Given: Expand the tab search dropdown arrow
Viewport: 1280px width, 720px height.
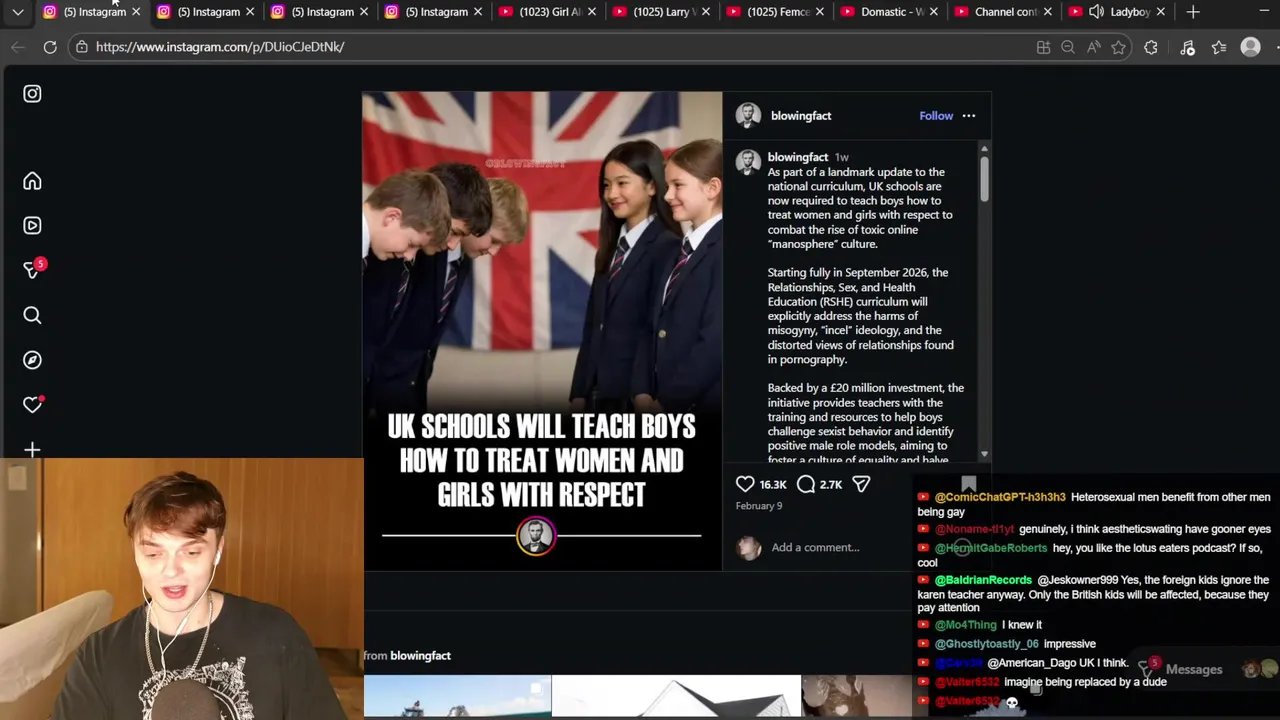Looking at the screenshot, I should pyautogui.click(x=18, y=12).
